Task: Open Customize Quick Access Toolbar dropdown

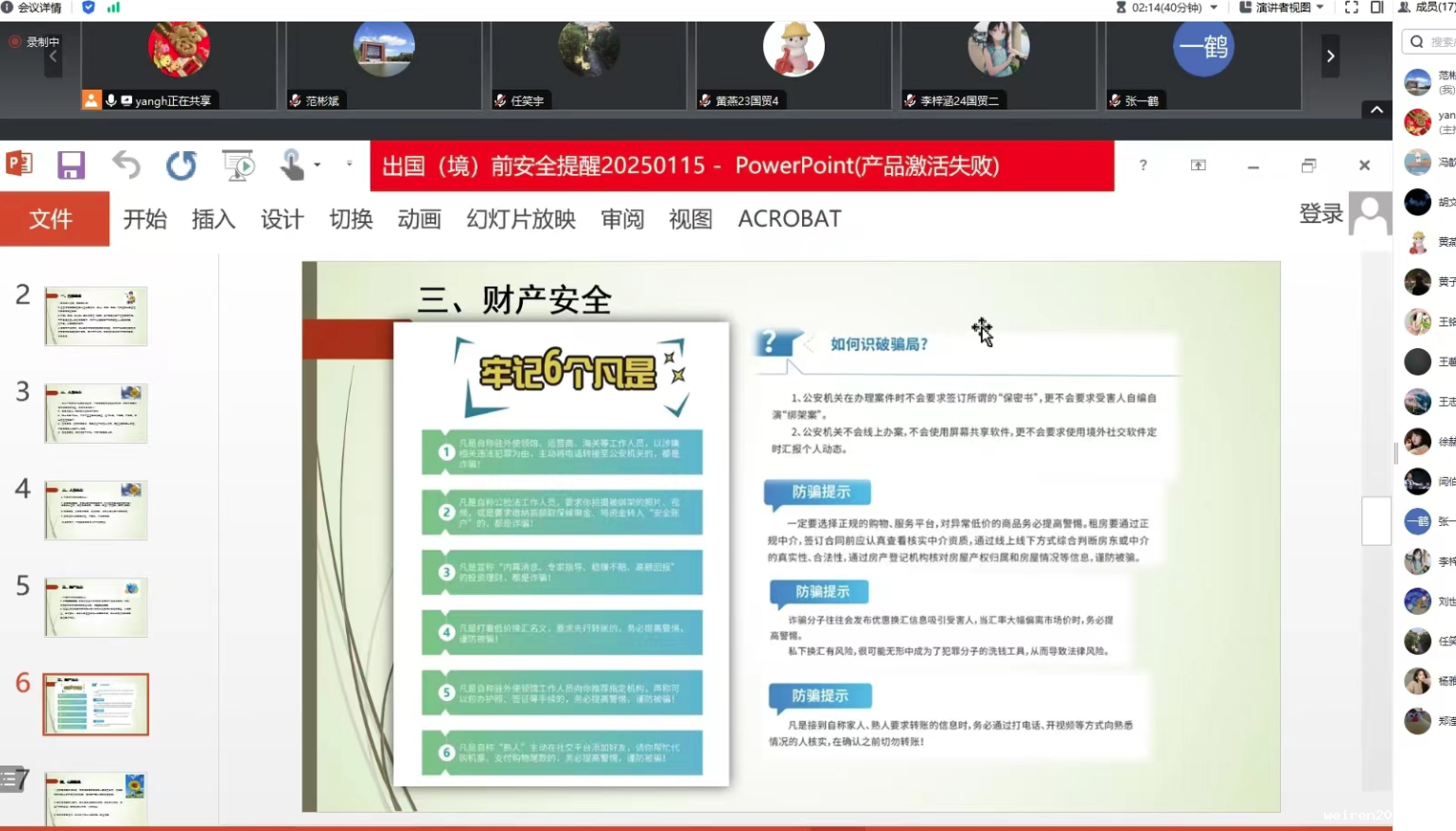Action: pos(349,164)
